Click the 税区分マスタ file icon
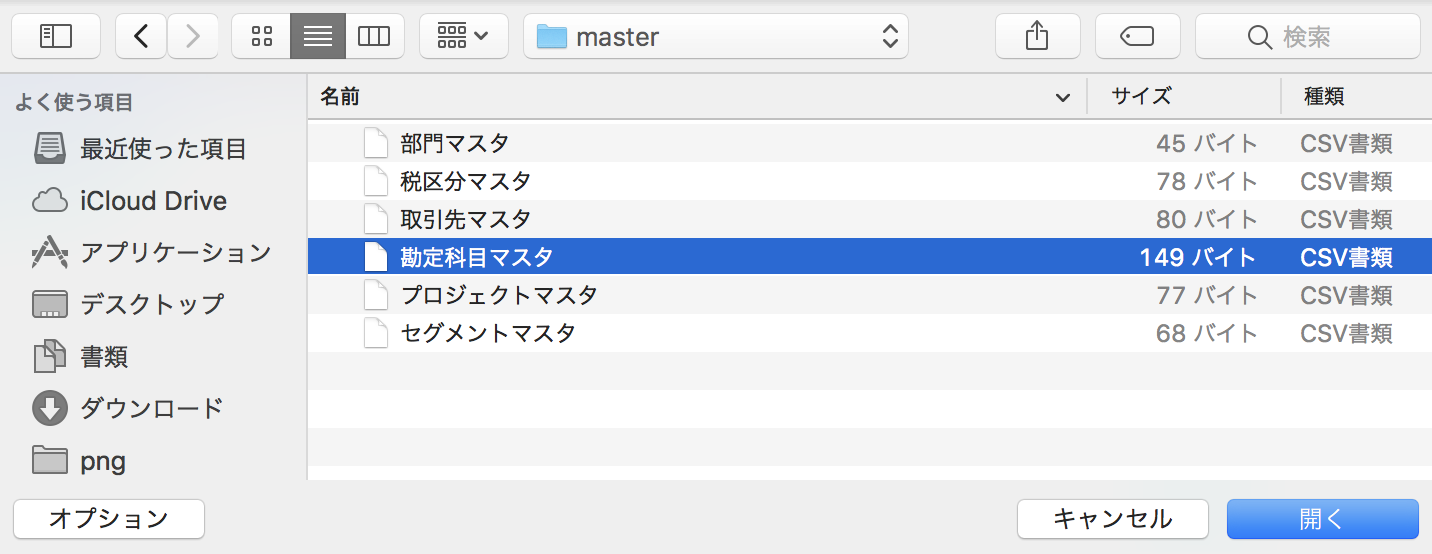This screenshot has width=1432, height=554. (x=375, y=181)
